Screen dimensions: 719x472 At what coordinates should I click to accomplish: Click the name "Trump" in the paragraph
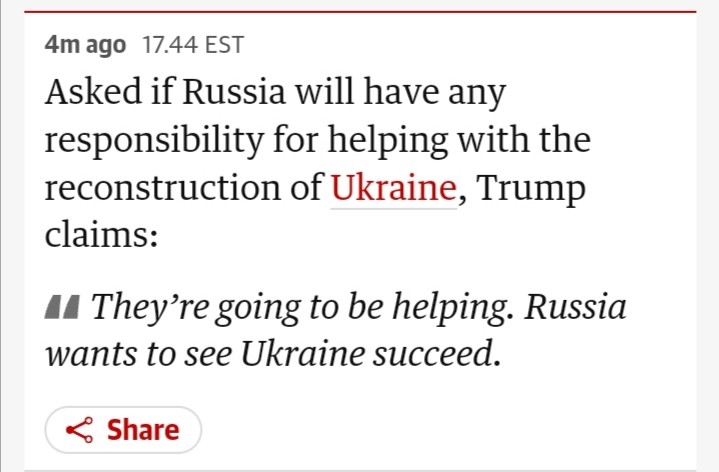tap(528, 187)
